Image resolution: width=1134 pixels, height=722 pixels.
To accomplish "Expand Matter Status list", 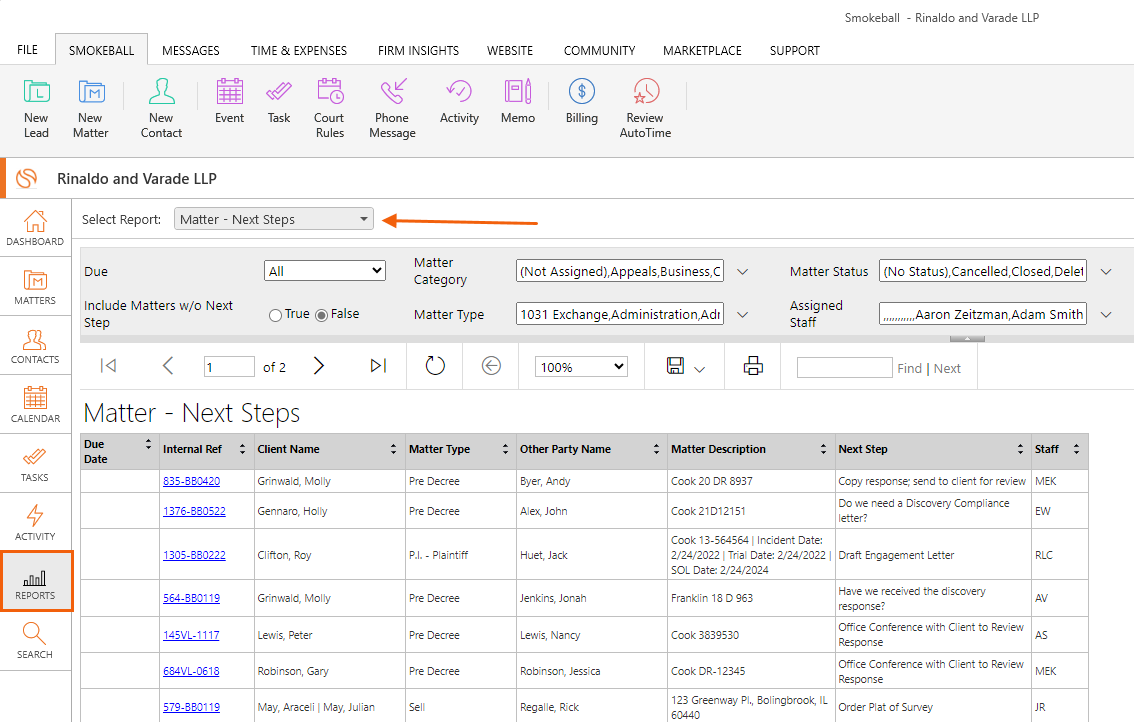I will click(x=1106, y=272).
